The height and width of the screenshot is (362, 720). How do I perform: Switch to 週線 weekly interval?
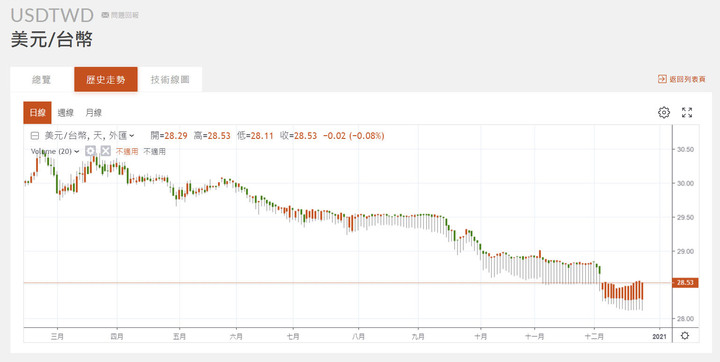click(66, 113)
